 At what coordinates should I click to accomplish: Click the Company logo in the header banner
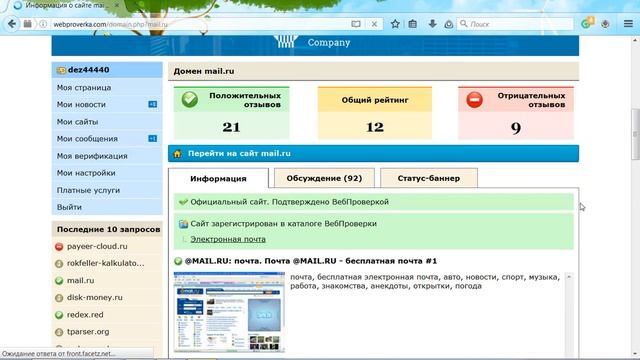(312, 42)
